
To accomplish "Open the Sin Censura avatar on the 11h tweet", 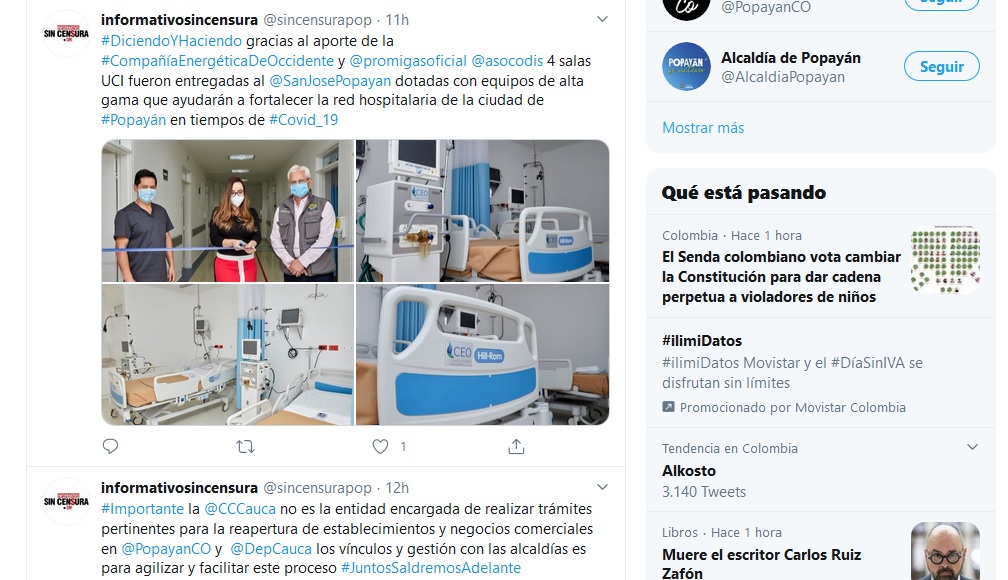I will coord(66,33).
